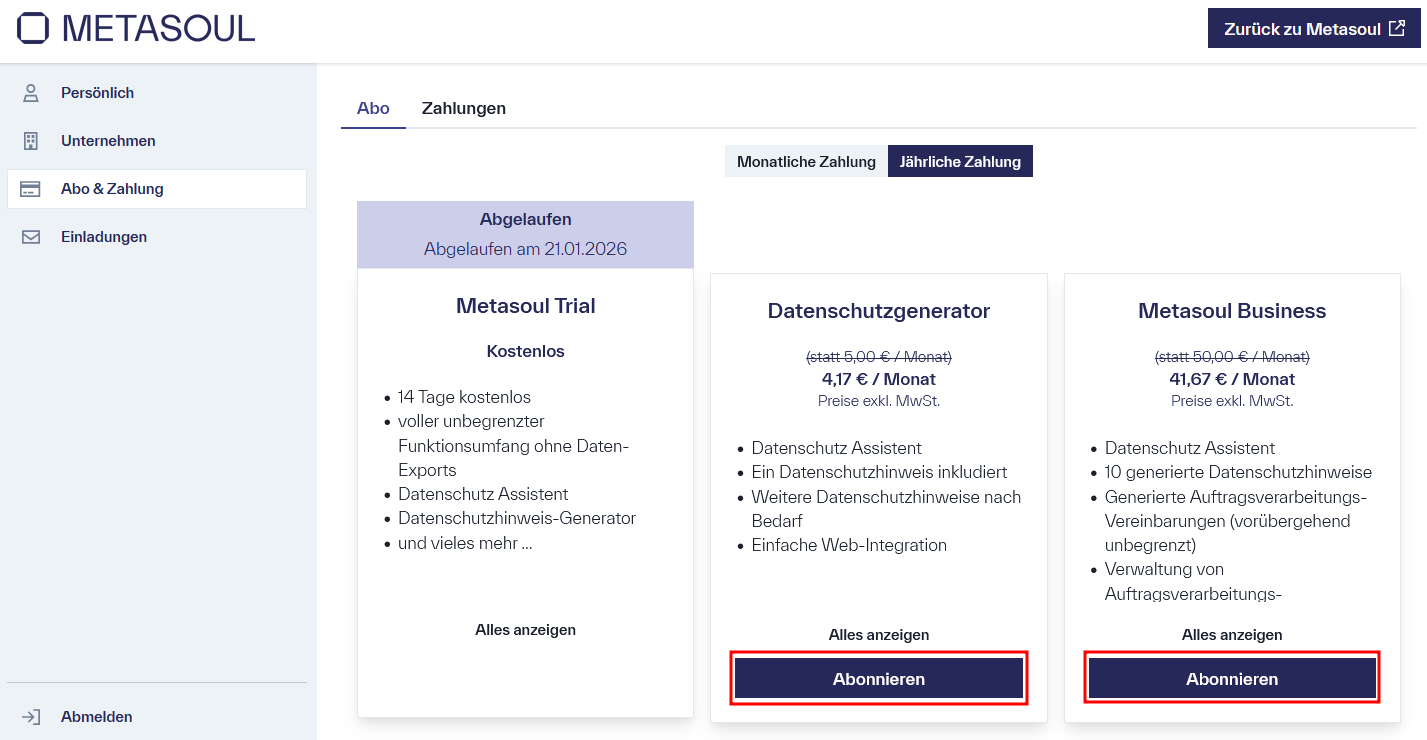1427x740 pixels.
Task: Click Einfache Web-Integration bullet
Action: 849,545
